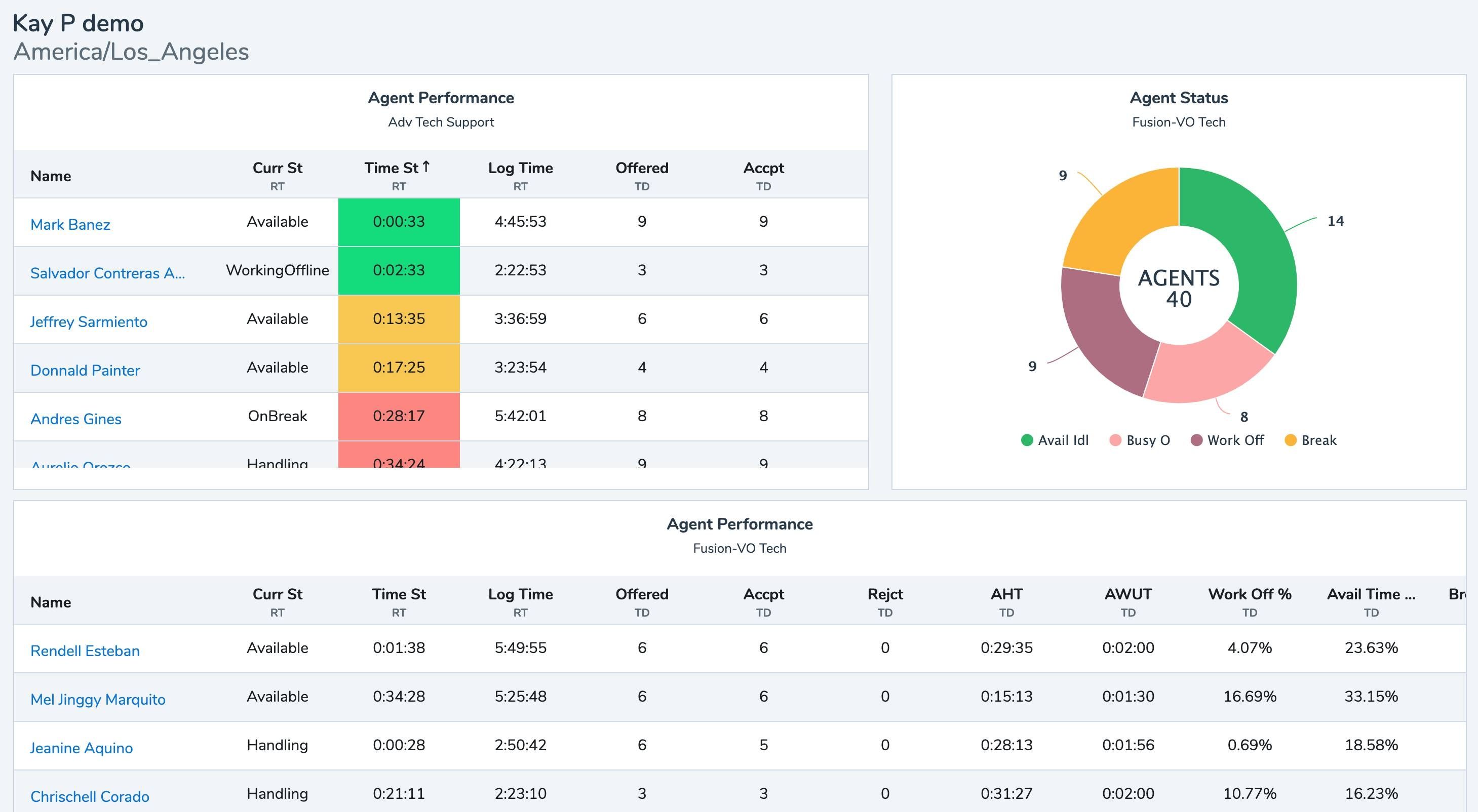Sort Fusion-VO Tech table by Accpt
Image resolution: width=1478 pixels, height=812 pixels.
(764, 594)
